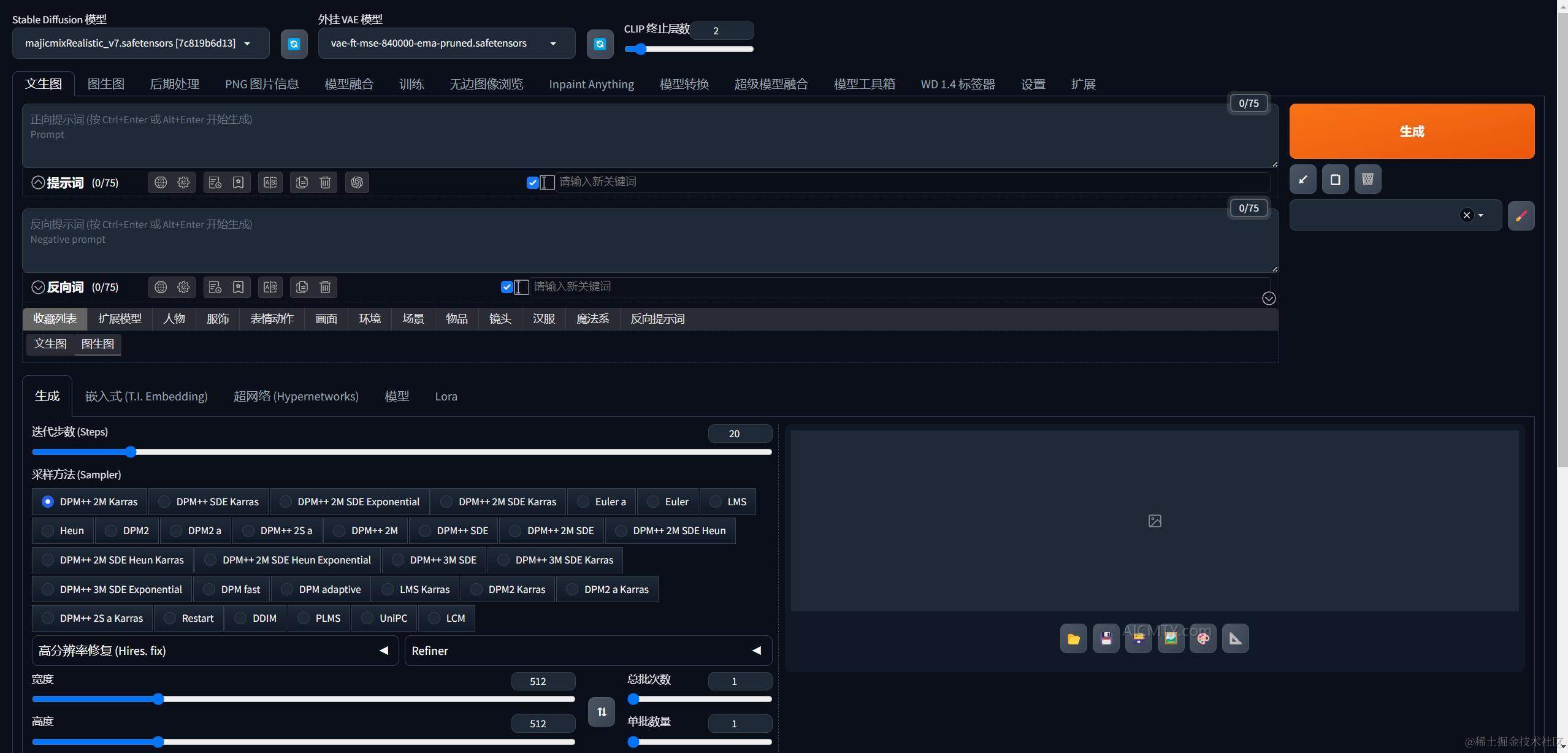The width and height of the screenshot is (1568, 753).
Task: Uncheck the keyword checkbox next to 正向提示词
Action: click(531, 182)
